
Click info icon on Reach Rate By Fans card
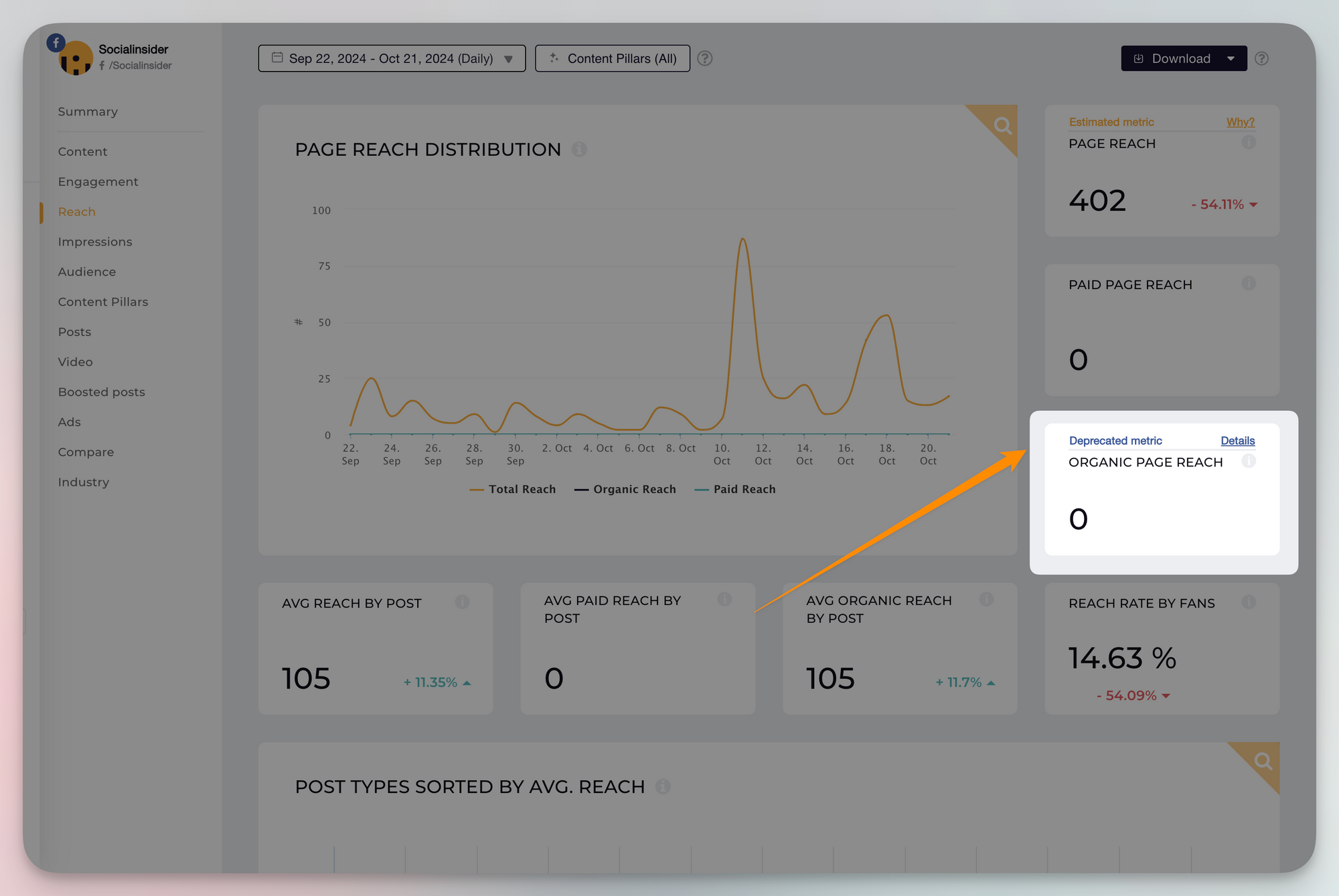pyautogui.click(x=1249, y=602)
